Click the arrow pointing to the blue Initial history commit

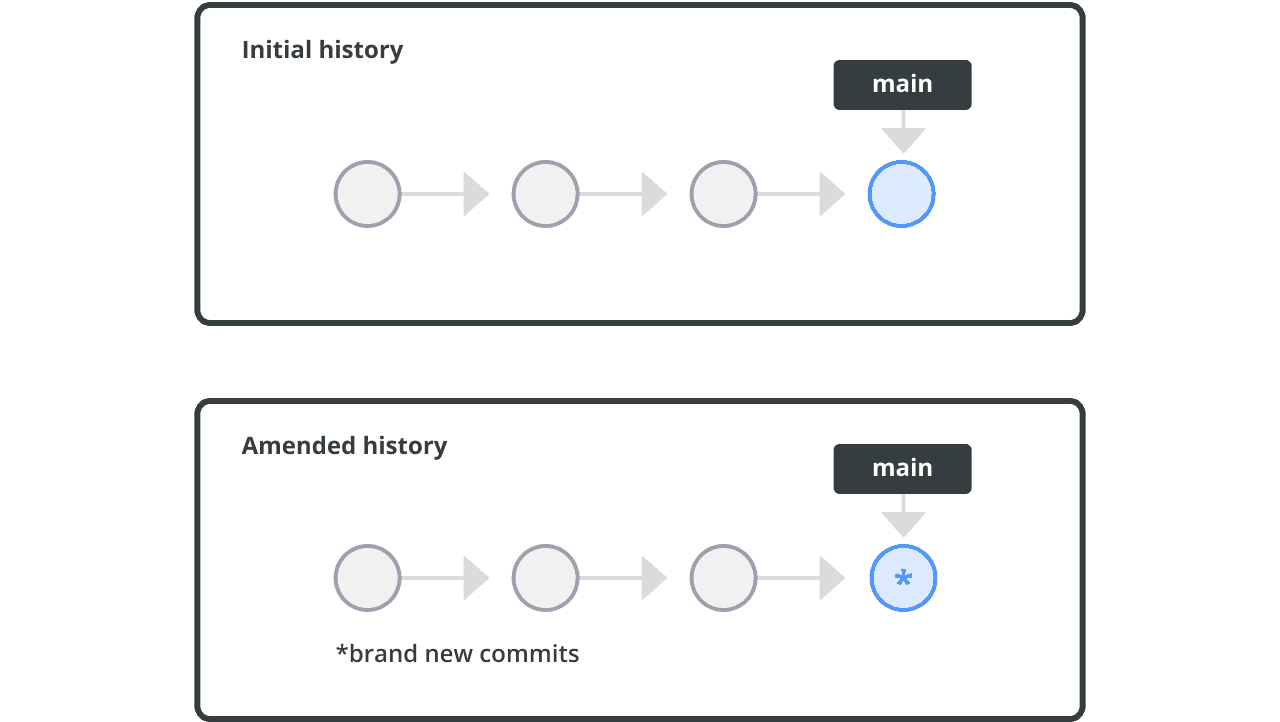[802, 194]
